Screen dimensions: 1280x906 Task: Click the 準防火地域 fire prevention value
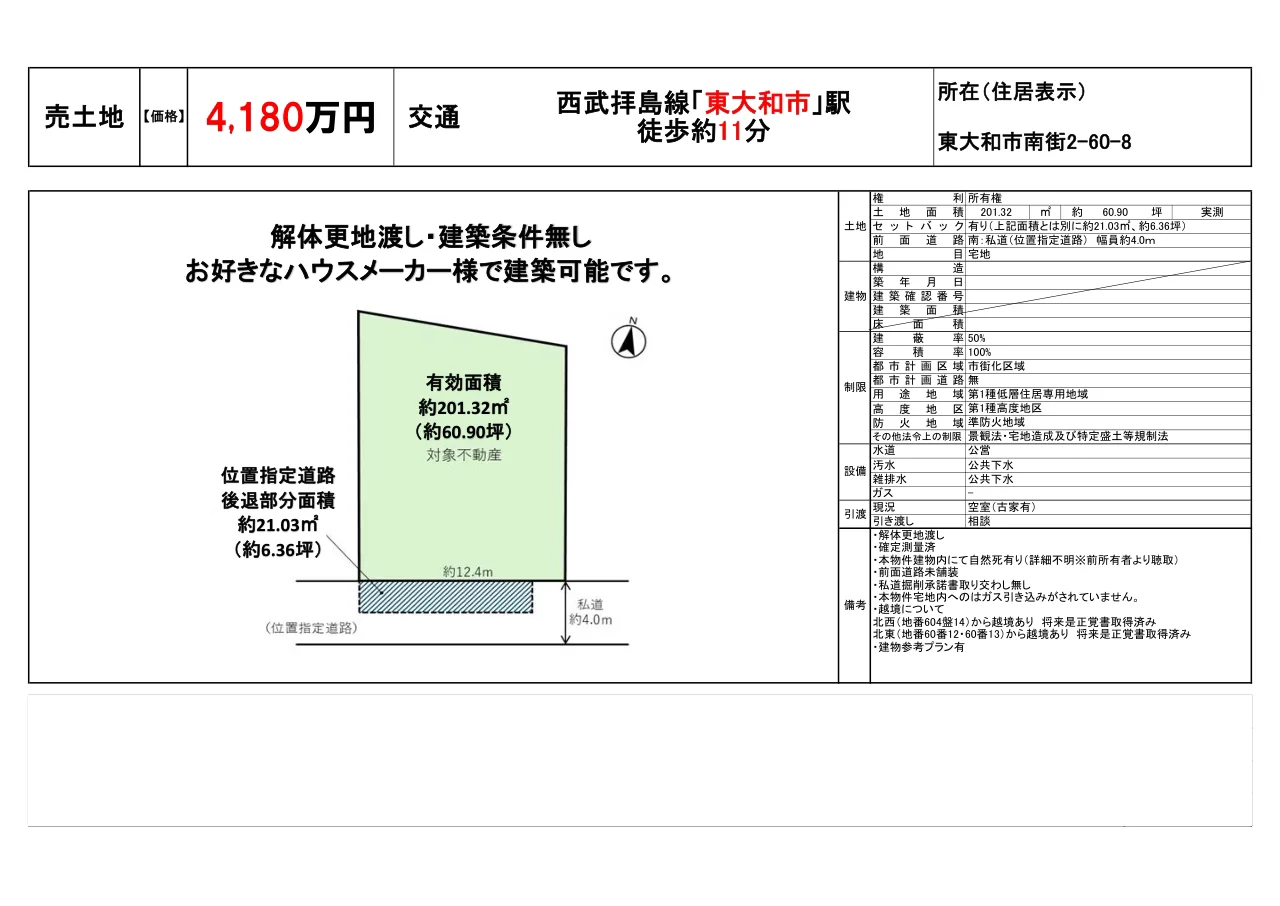[998, 422]
